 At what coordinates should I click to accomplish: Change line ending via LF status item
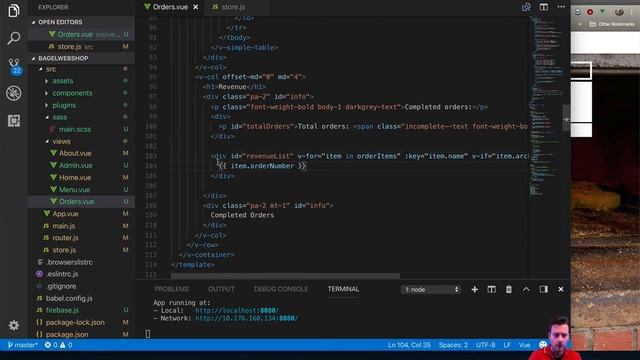[x=507, y=345]
